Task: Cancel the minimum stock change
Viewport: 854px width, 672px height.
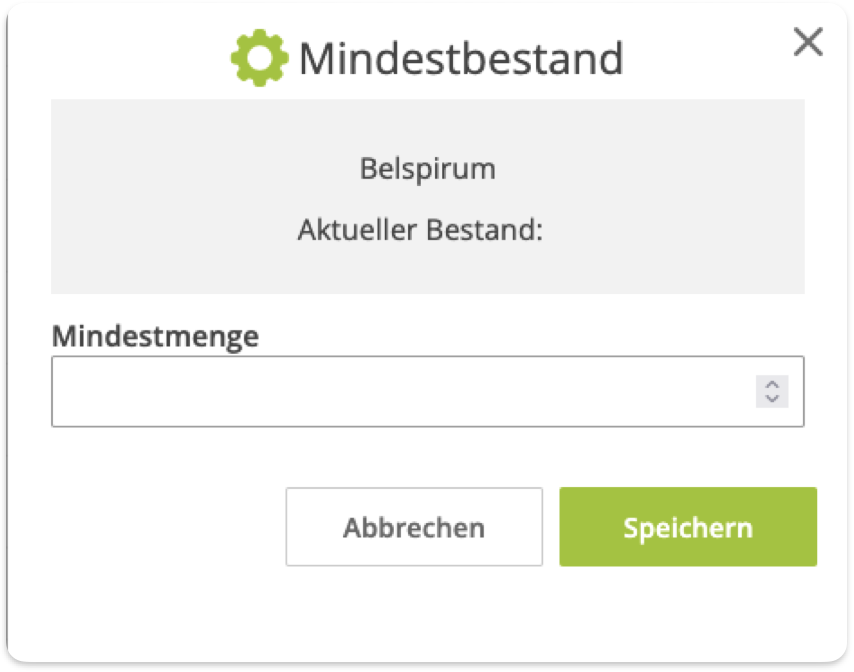Action: 414,527
